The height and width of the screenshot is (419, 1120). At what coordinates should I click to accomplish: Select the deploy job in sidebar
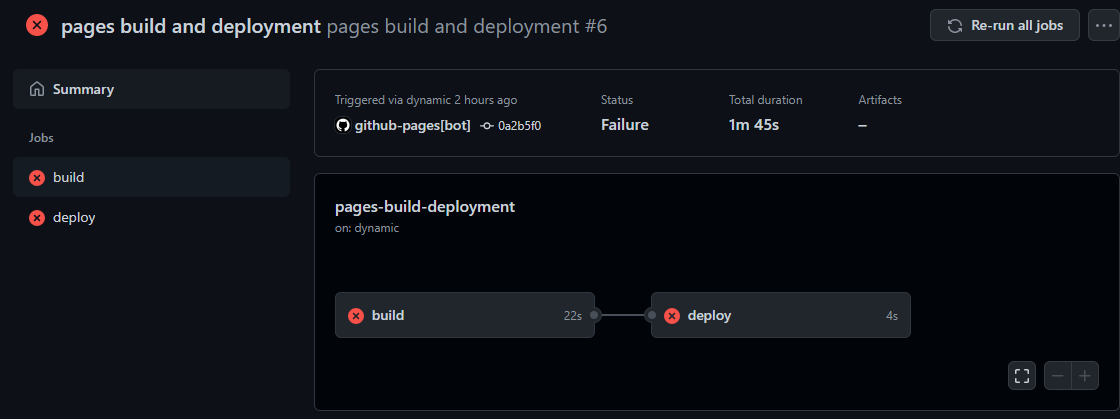[x=74, y=218]
